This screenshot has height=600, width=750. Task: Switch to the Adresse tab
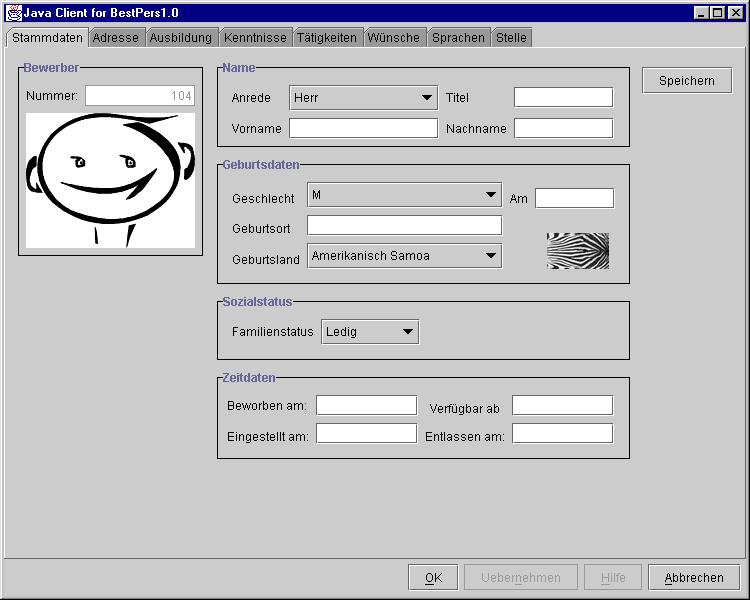(x=116, y=38)
